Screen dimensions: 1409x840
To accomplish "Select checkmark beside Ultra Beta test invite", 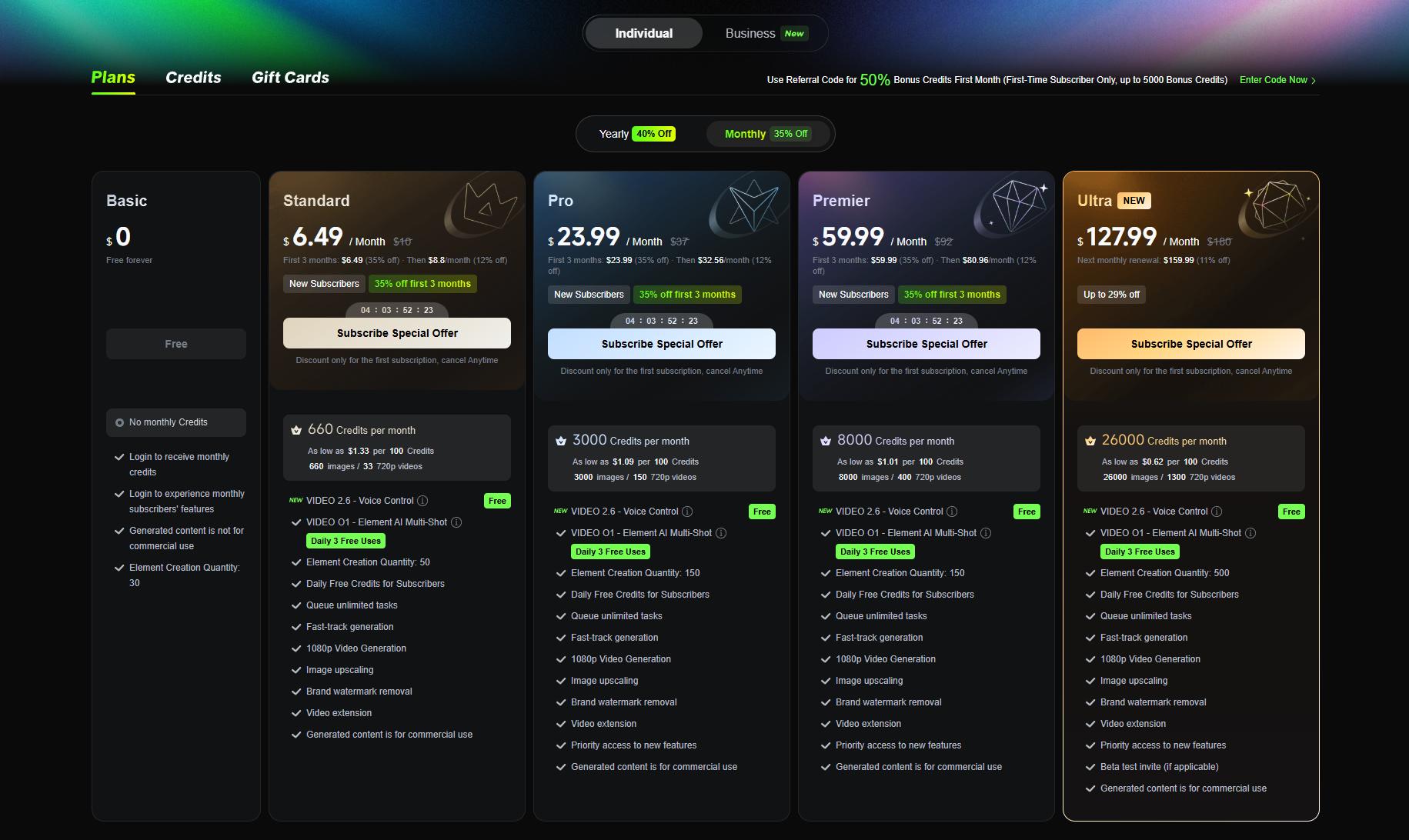I will point(1090,767).
